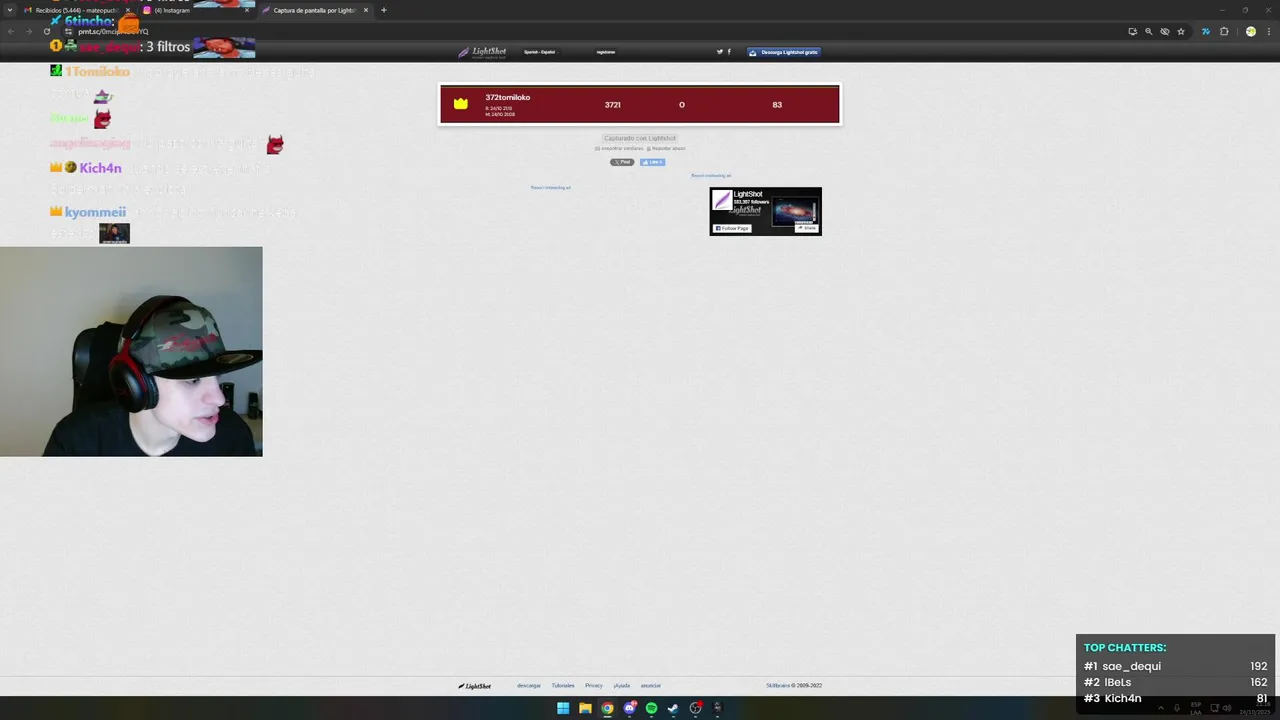Click the Descarga Lightshot gratis button
The image size is (1280, 720).
coord(784,52)
